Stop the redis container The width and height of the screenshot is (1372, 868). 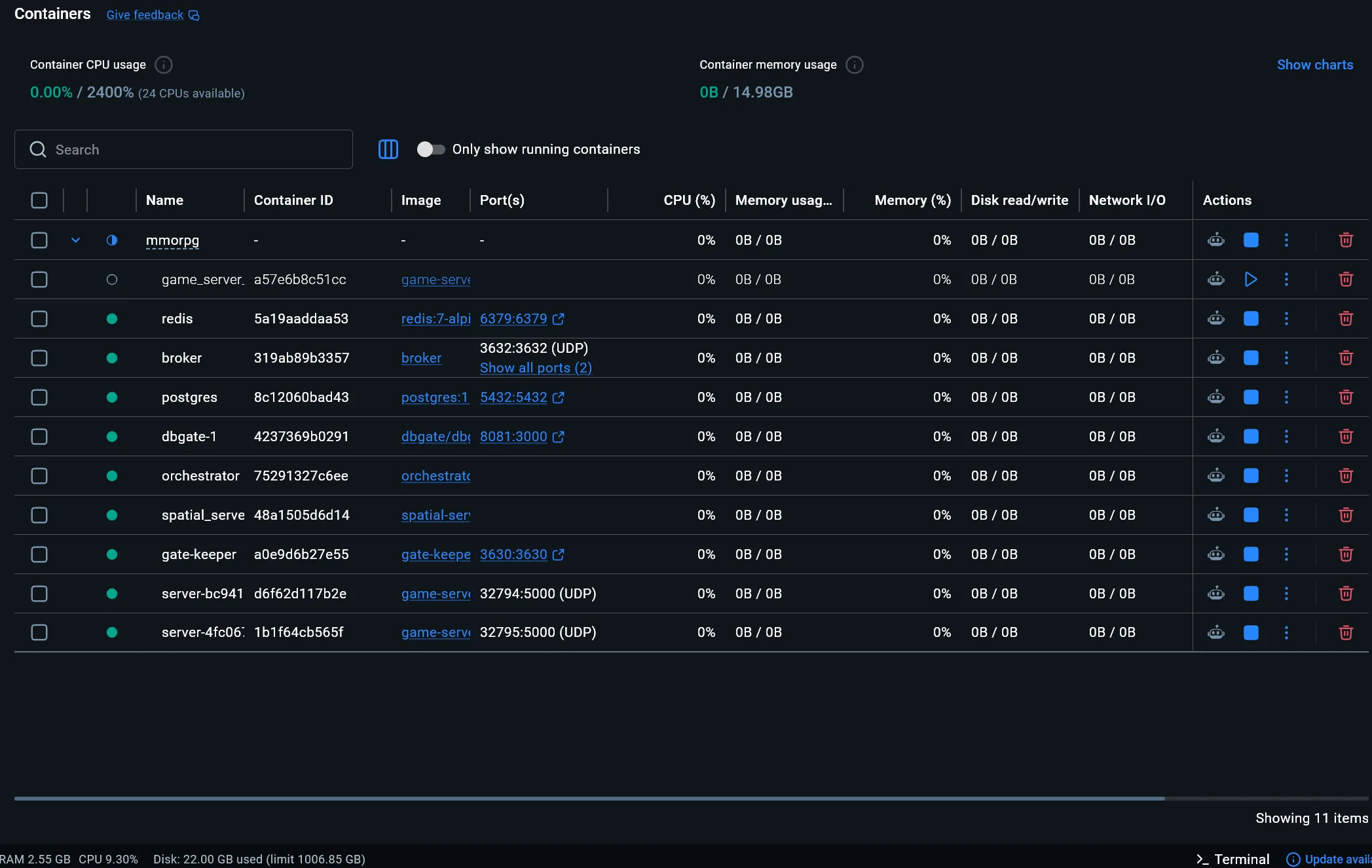(1251, 319)
